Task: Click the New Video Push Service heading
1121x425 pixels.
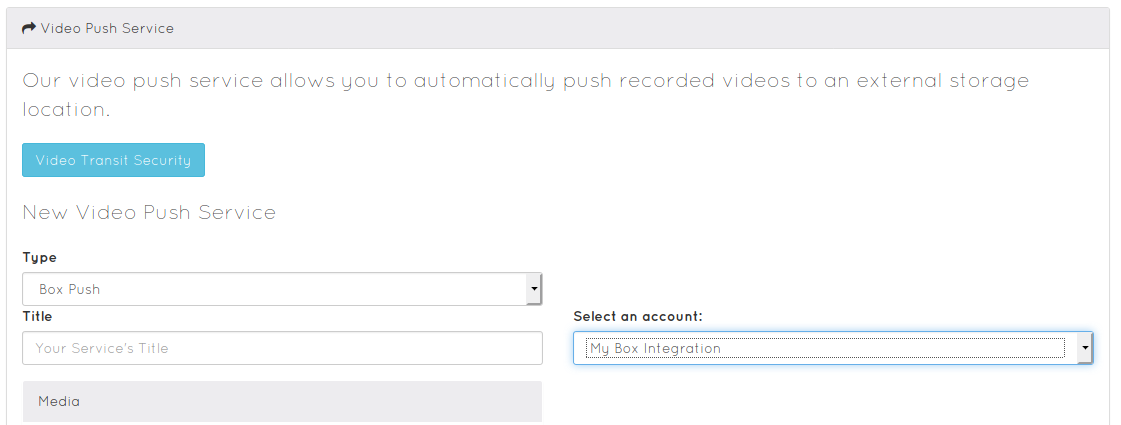Action: pyautogui.click(x=149, y=212)
